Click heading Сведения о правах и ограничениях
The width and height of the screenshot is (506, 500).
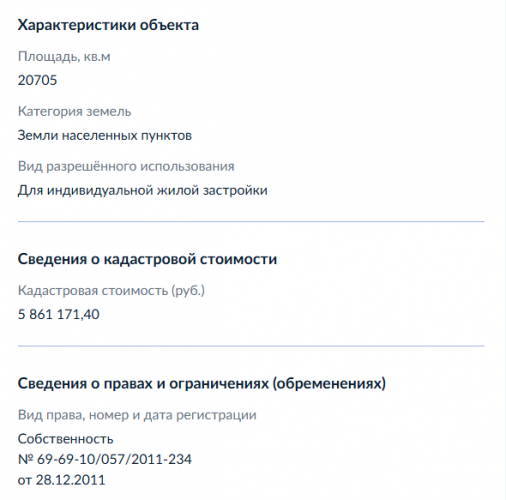click(x=202, y=384)
